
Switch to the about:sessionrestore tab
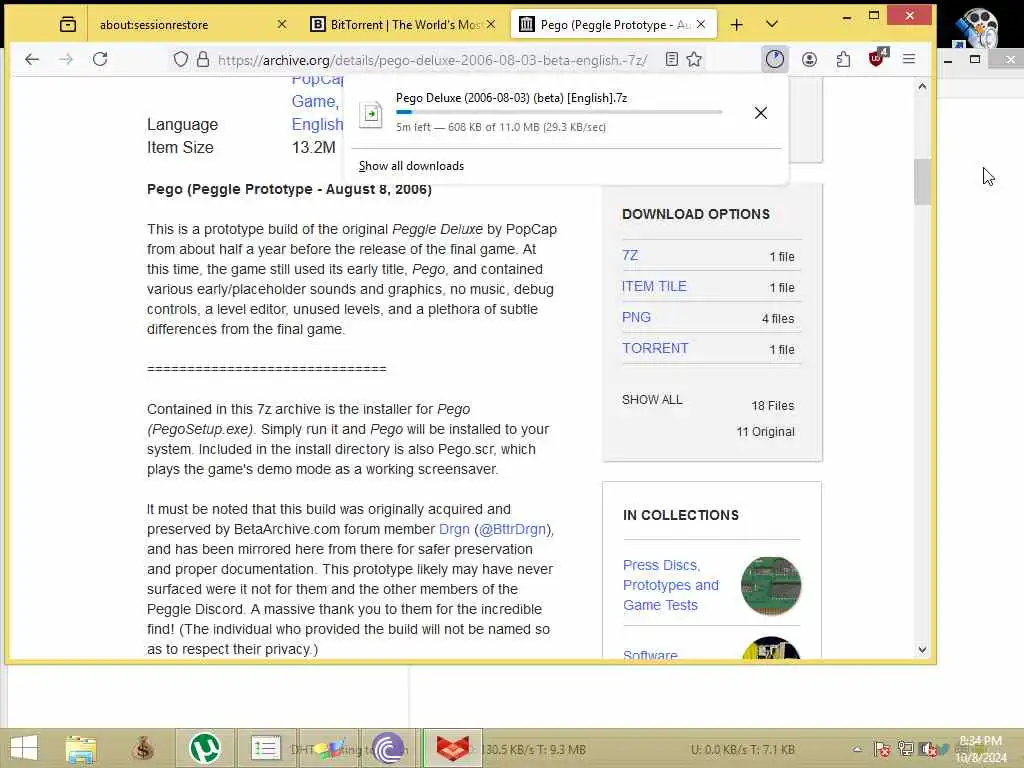(x=153, y=25)
